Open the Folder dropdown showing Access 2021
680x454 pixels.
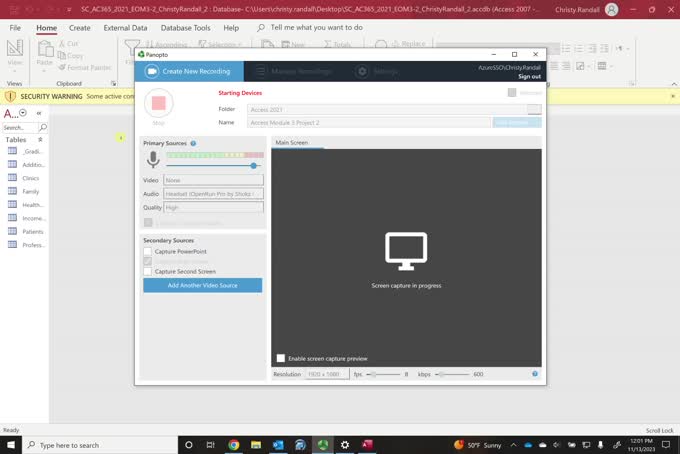(x=394, y=109)
